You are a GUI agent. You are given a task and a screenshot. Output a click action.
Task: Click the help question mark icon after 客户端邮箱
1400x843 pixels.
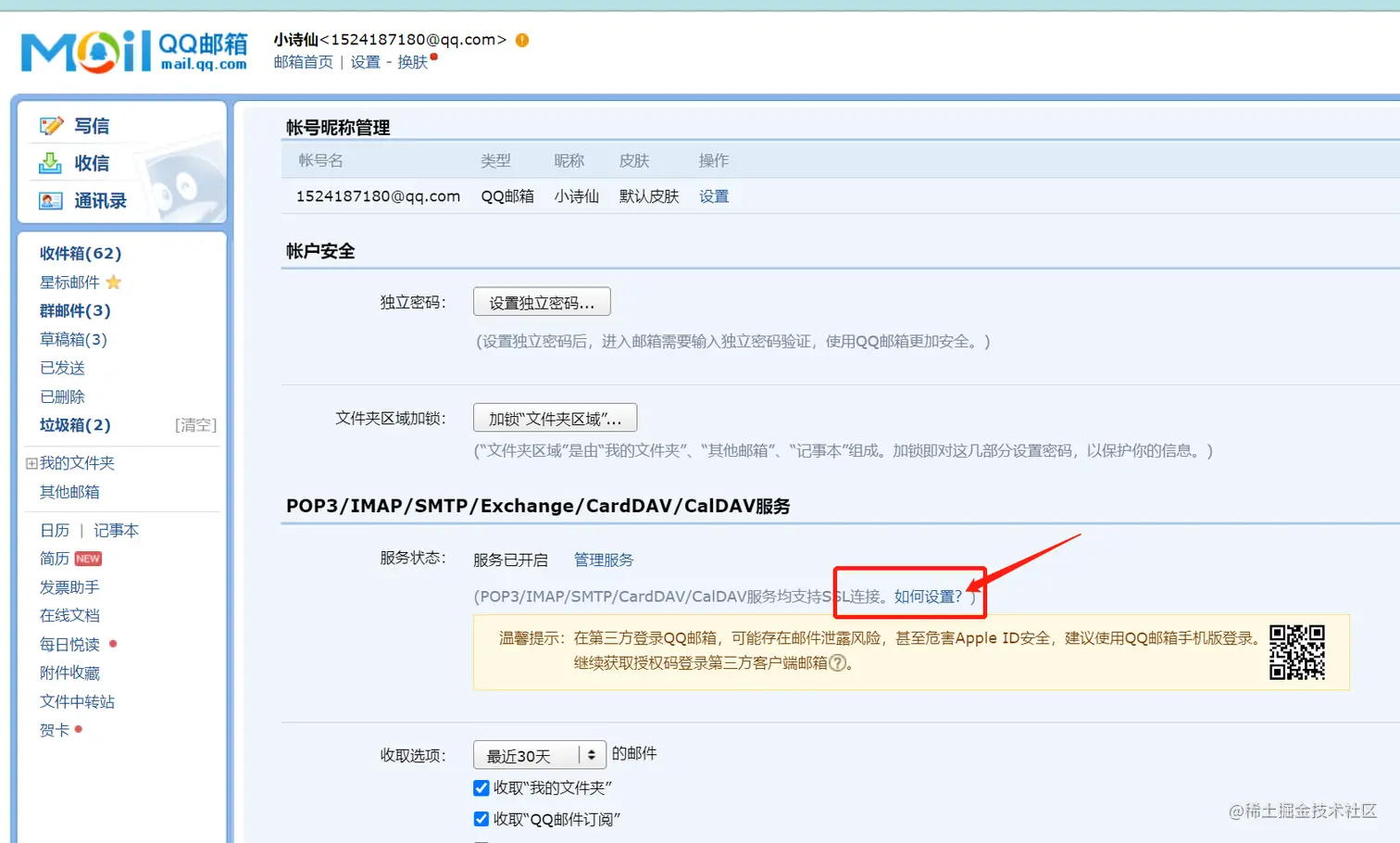click(838, 663)
